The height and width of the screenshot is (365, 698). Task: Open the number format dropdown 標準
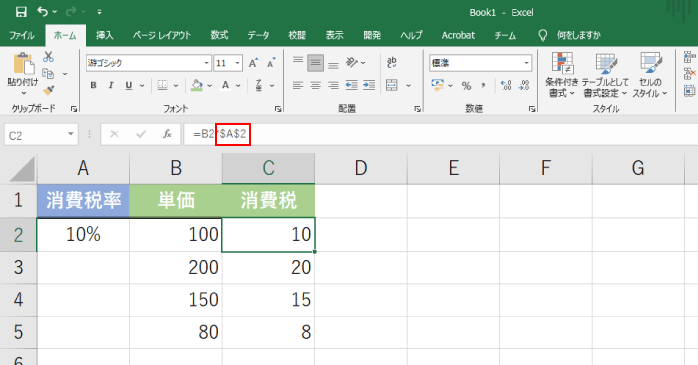click(527, 63)
